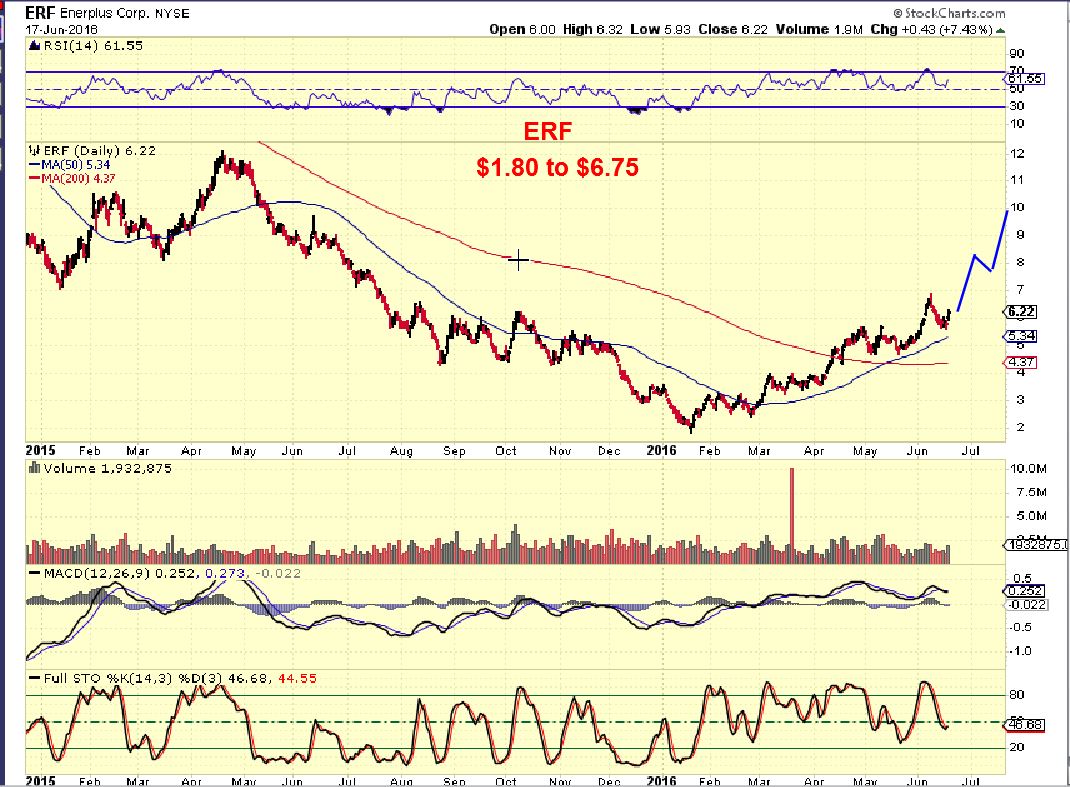
Task: Click the -1.0 MACD axis label
Action: click(1021, 650)
